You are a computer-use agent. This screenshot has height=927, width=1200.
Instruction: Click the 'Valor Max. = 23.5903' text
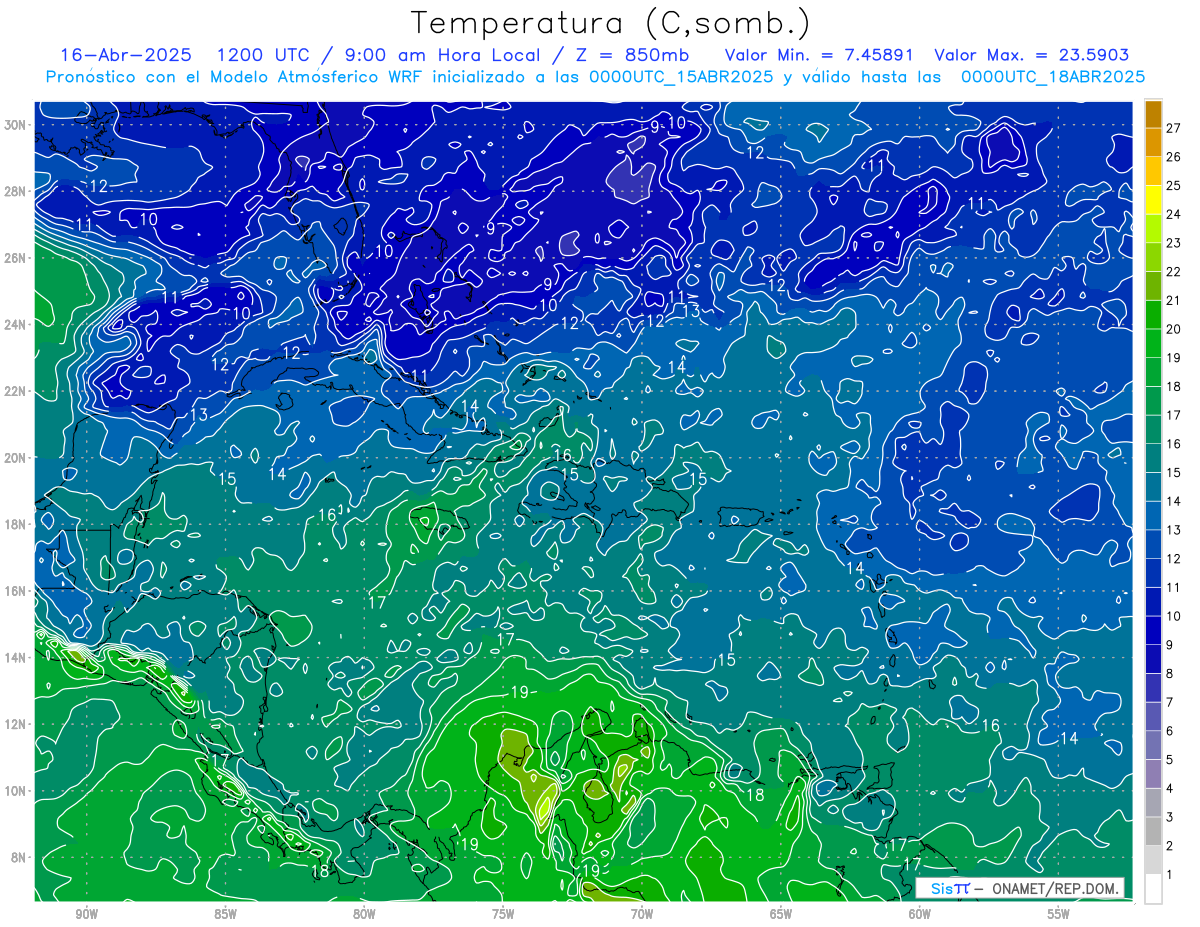point(1032,55)
